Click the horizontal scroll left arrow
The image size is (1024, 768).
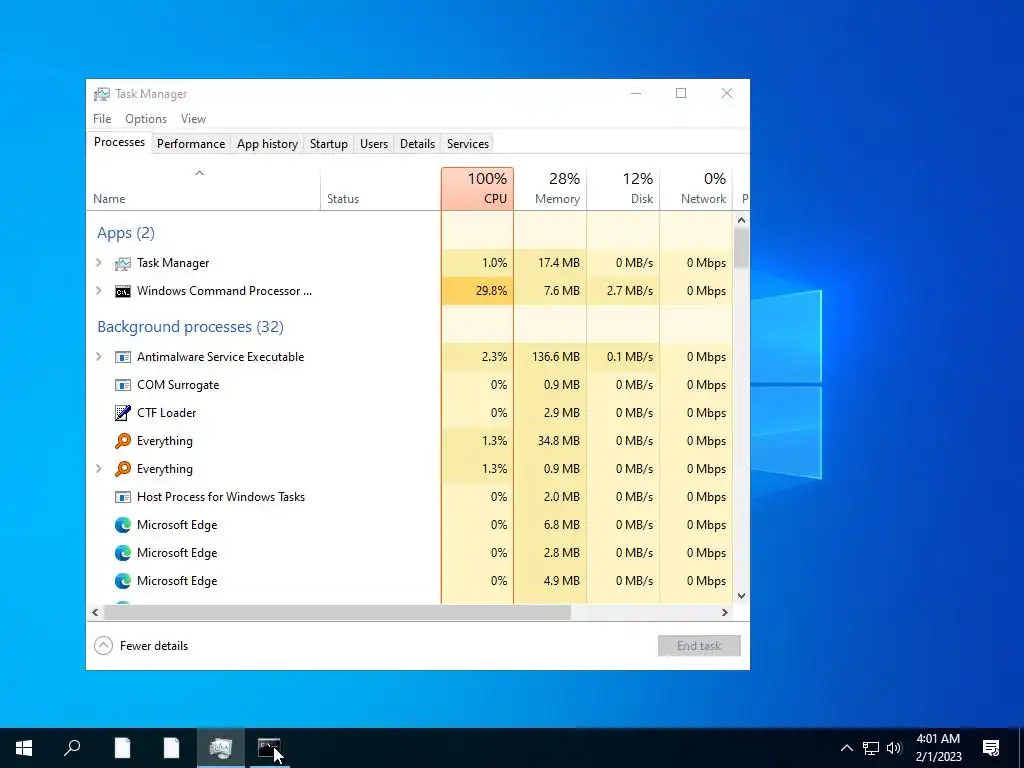(95, 613)
